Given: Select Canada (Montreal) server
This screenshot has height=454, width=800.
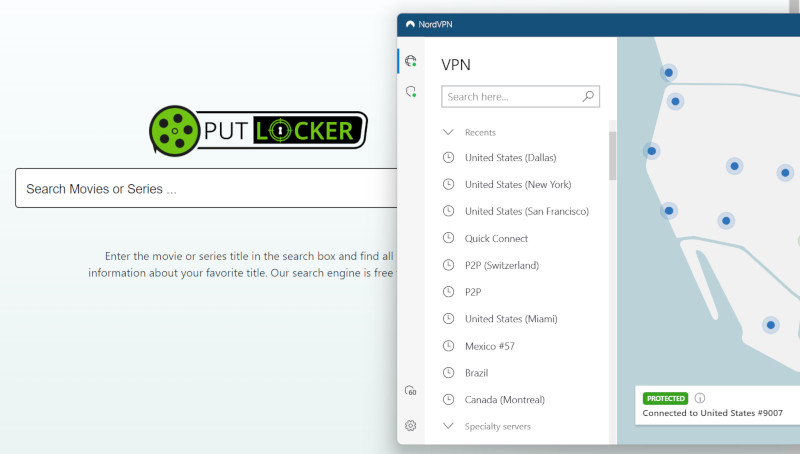Looking at the screenshot, I should click(x=505, y=399).
